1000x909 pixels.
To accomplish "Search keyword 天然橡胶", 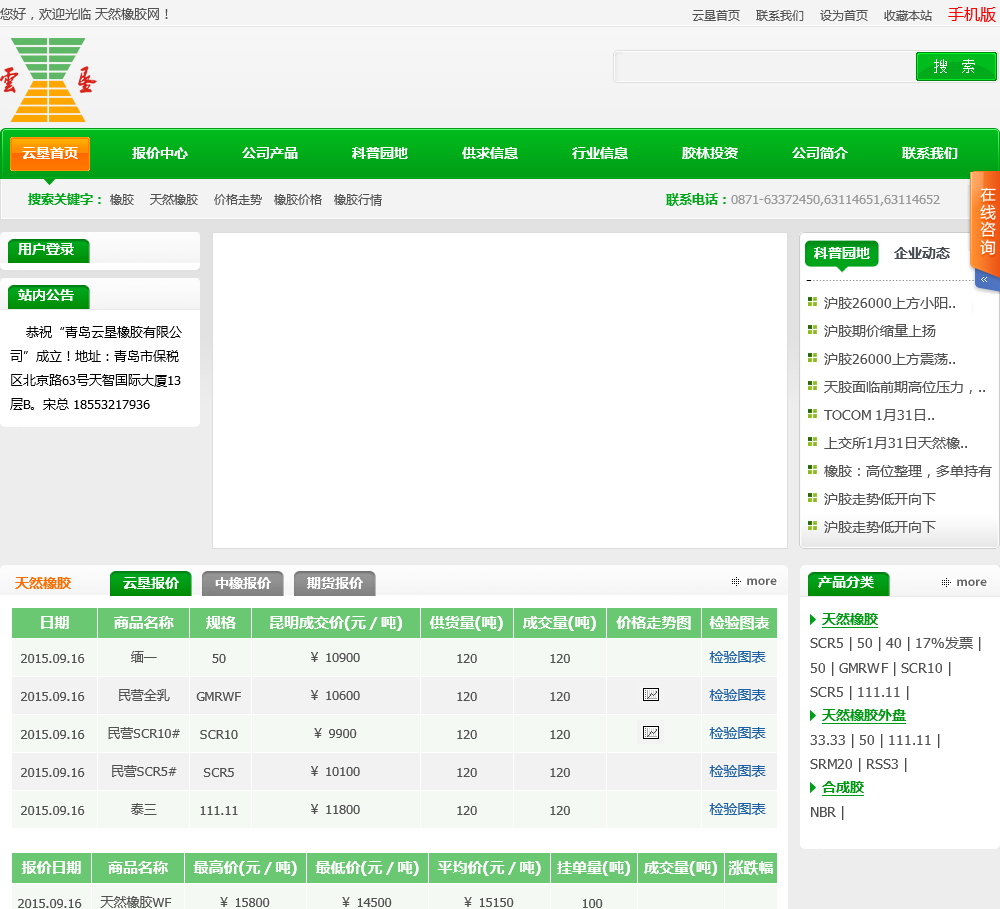I will (173, 200).
